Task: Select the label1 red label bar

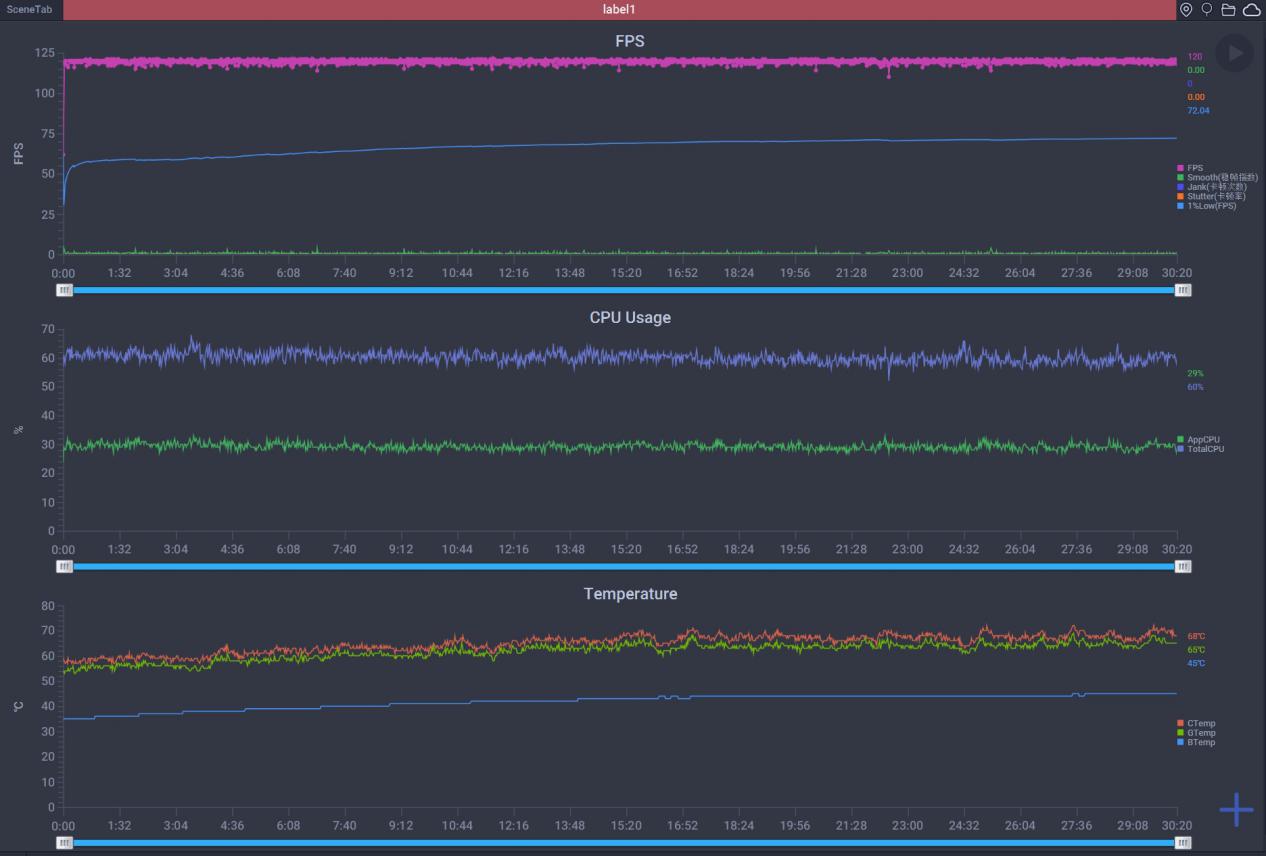Action: pyautogui.click(x=619, y=9)
